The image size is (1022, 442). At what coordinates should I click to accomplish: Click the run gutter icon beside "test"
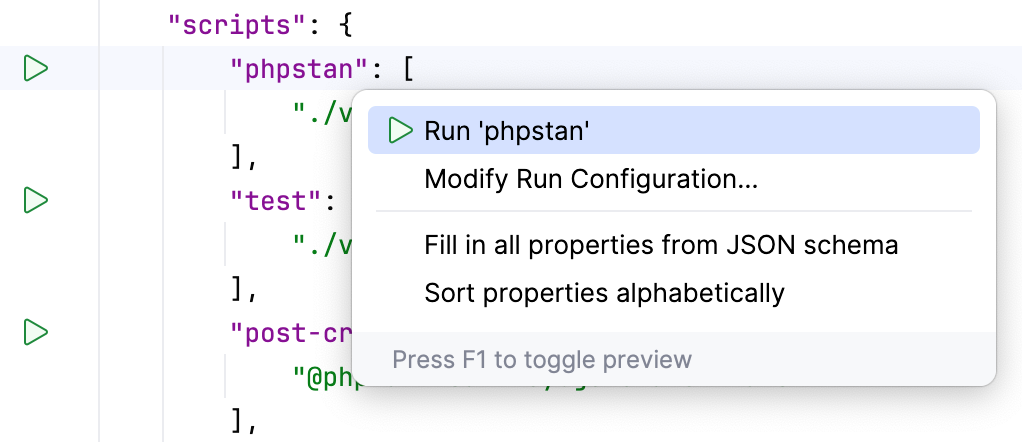point(36,200)
